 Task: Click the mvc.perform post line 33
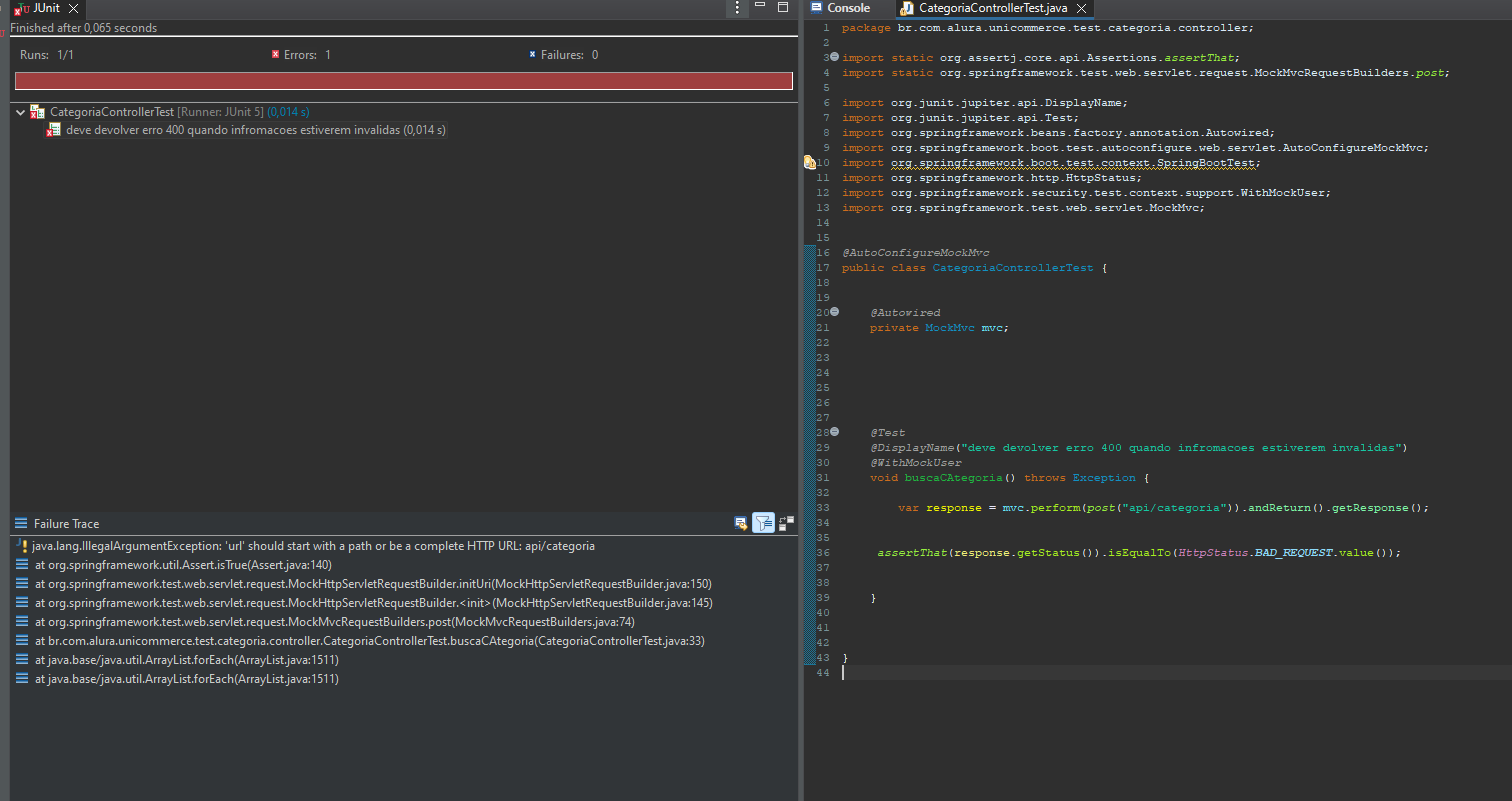click(x=1164, y=507)
